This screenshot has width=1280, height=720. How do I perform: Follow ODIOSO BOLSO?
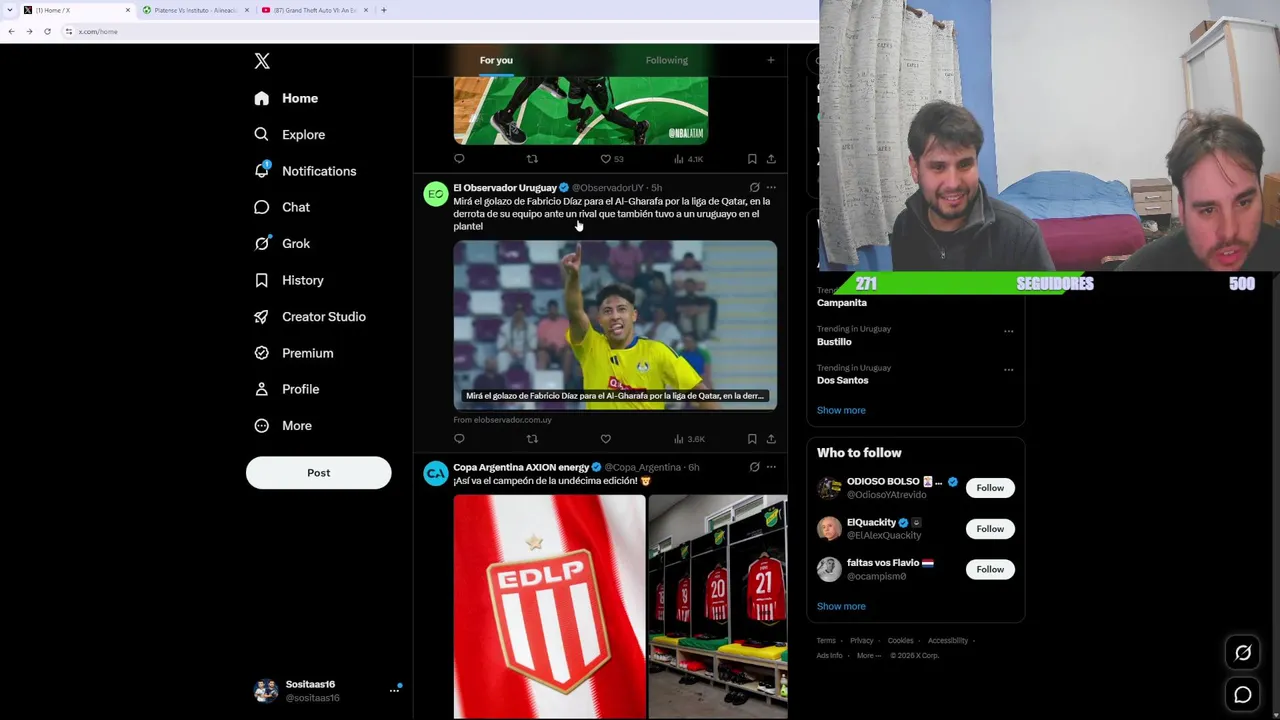pos(990,488)
